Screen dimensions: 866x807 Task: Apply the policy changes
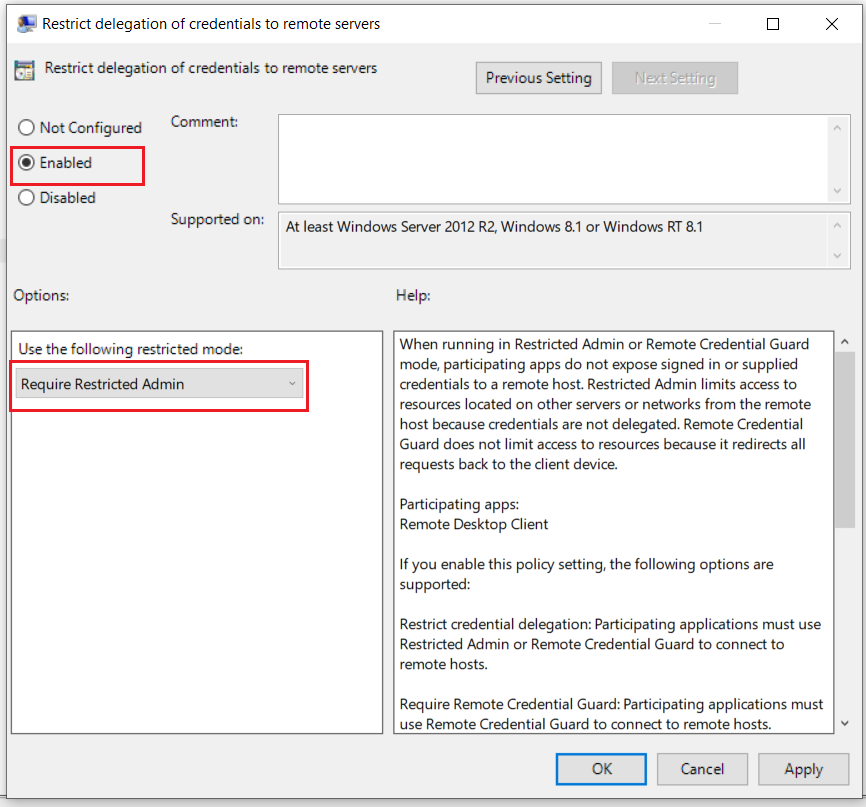click(803, 769)
